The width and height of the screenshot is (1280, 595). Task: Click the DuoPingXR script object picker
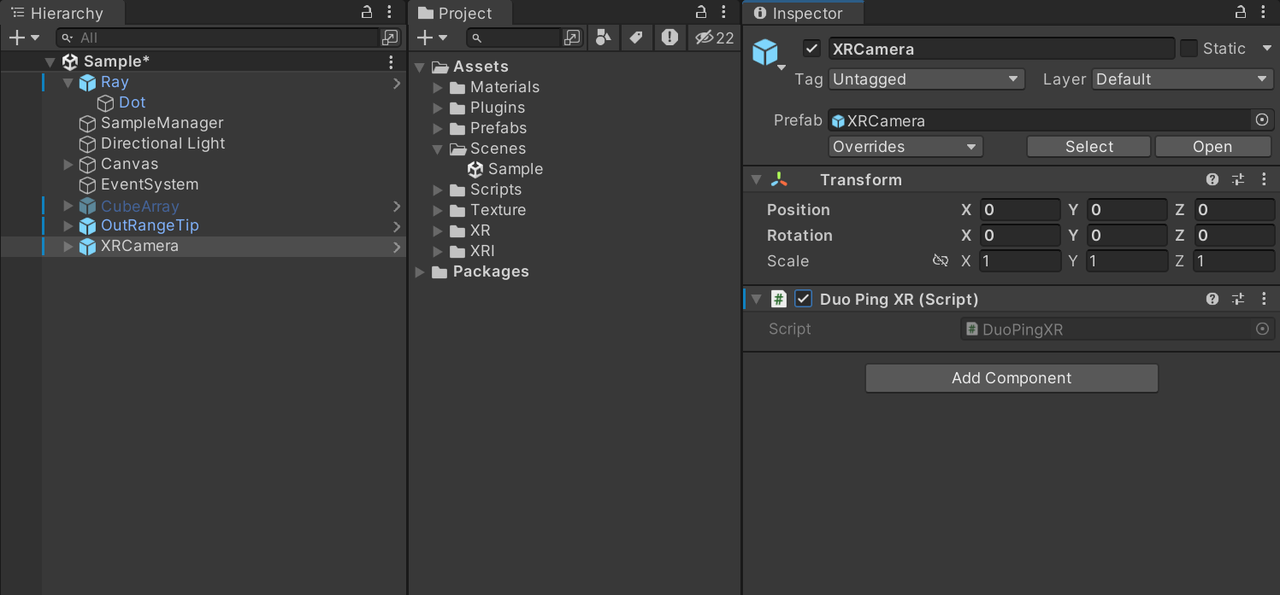[1262, 329]
